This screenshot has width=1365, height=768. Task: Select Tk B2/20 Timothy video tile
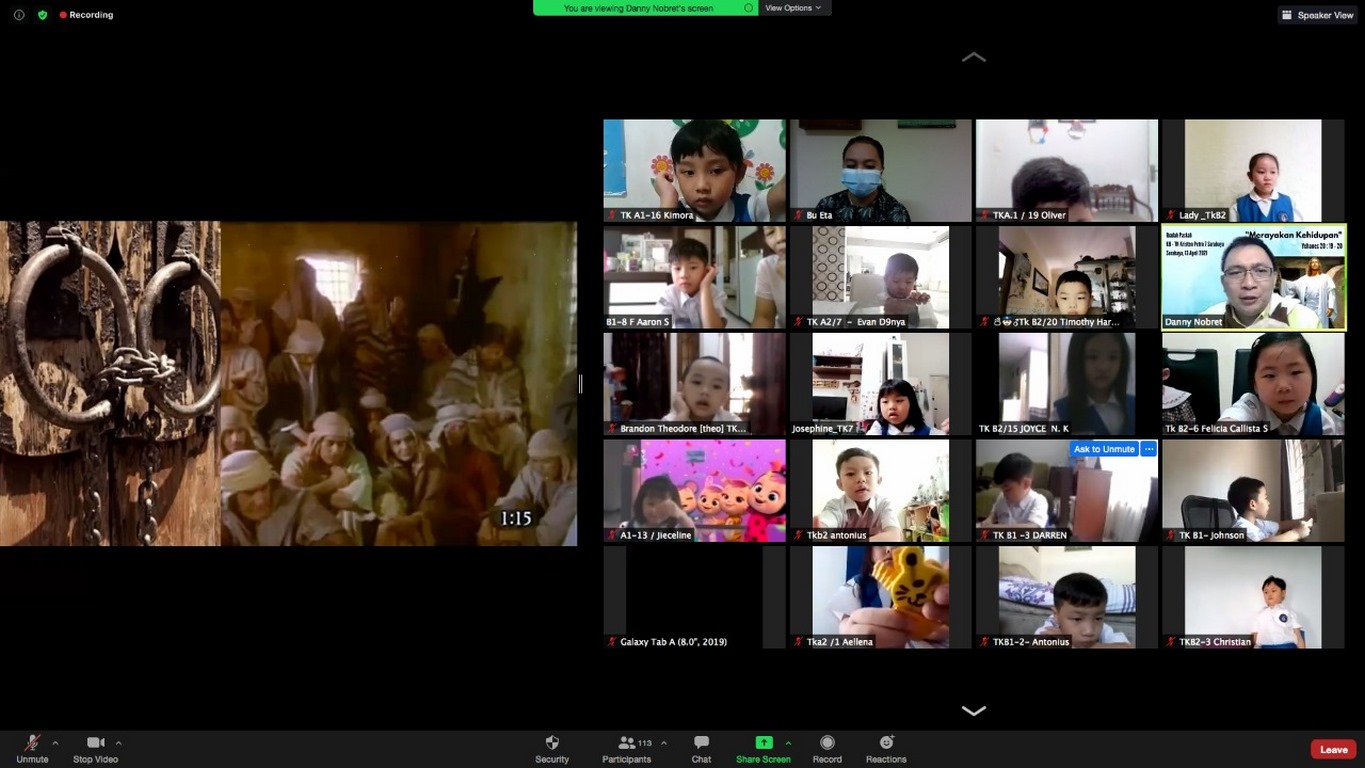[x=1067, y=277]
